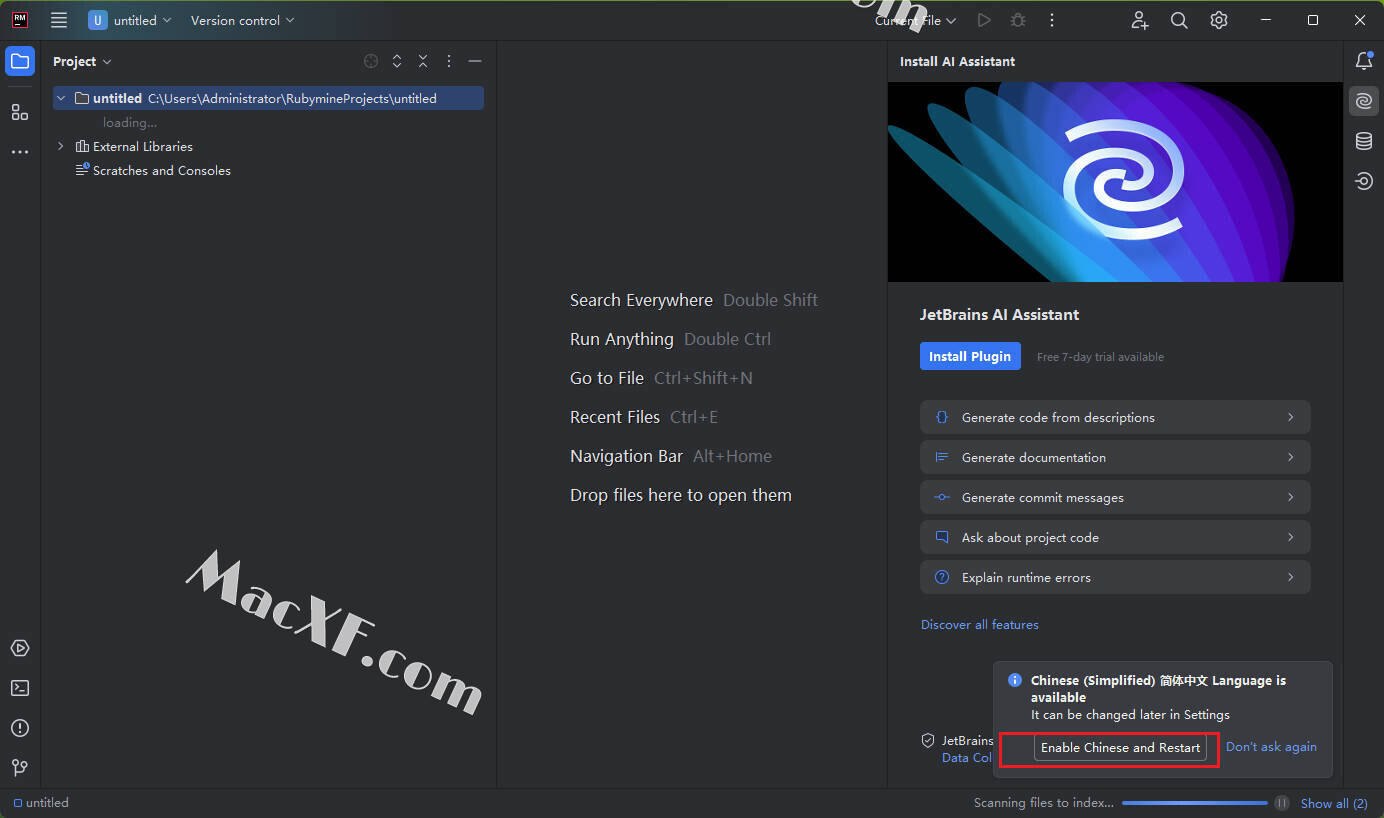The height and width of the screenshot is (818, 1384).
Task: Open the untitled project switcher dropdown
Action: pyautogui.click(x=130, y=20)
